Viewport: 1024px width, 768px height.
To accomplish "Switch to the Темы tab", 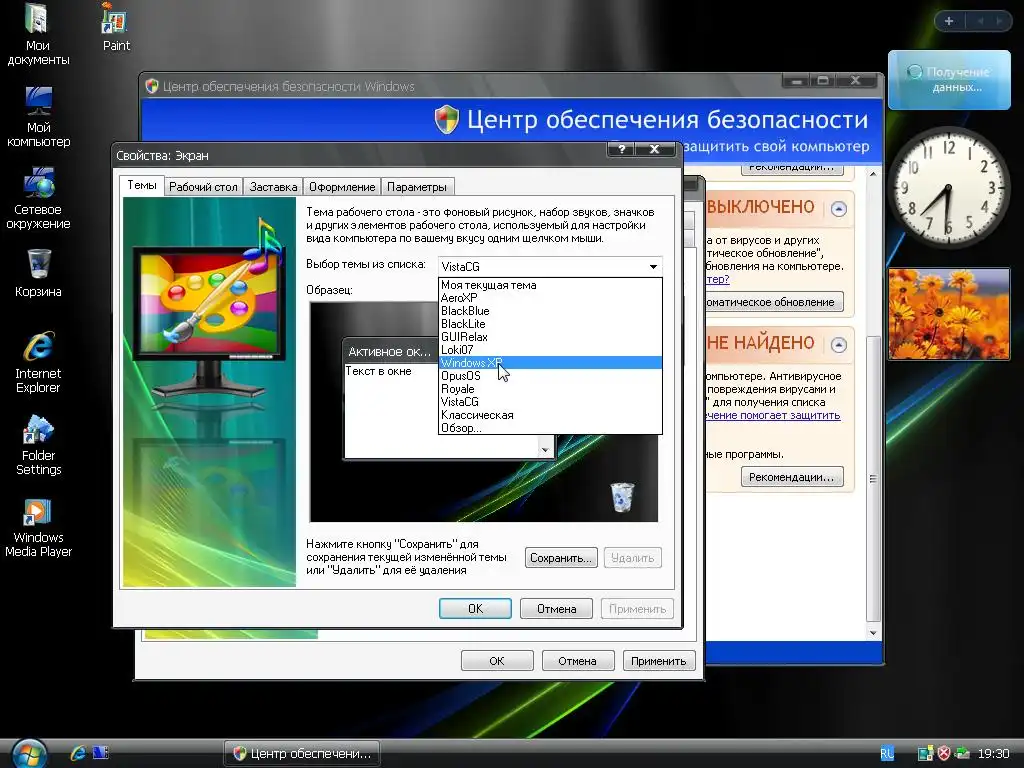I will (142, 185).
